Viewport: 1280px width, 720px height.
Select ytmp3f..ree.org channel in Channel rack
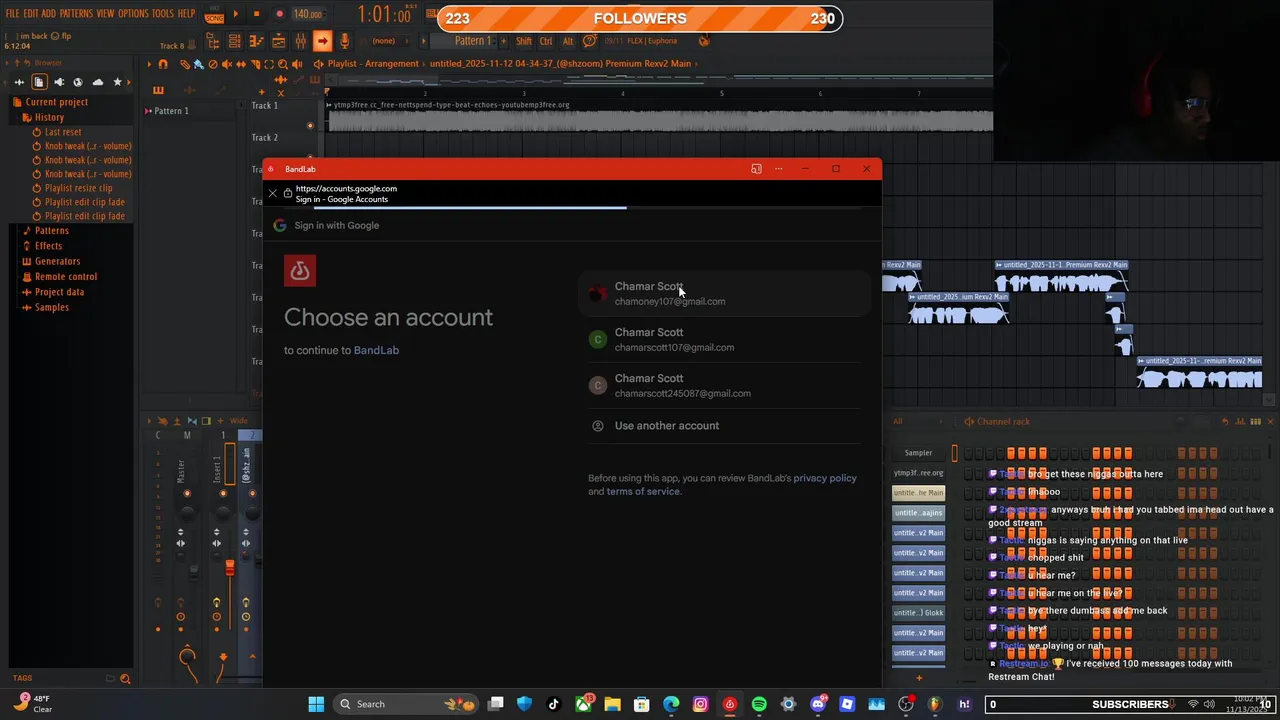click(x=918, y=473)
